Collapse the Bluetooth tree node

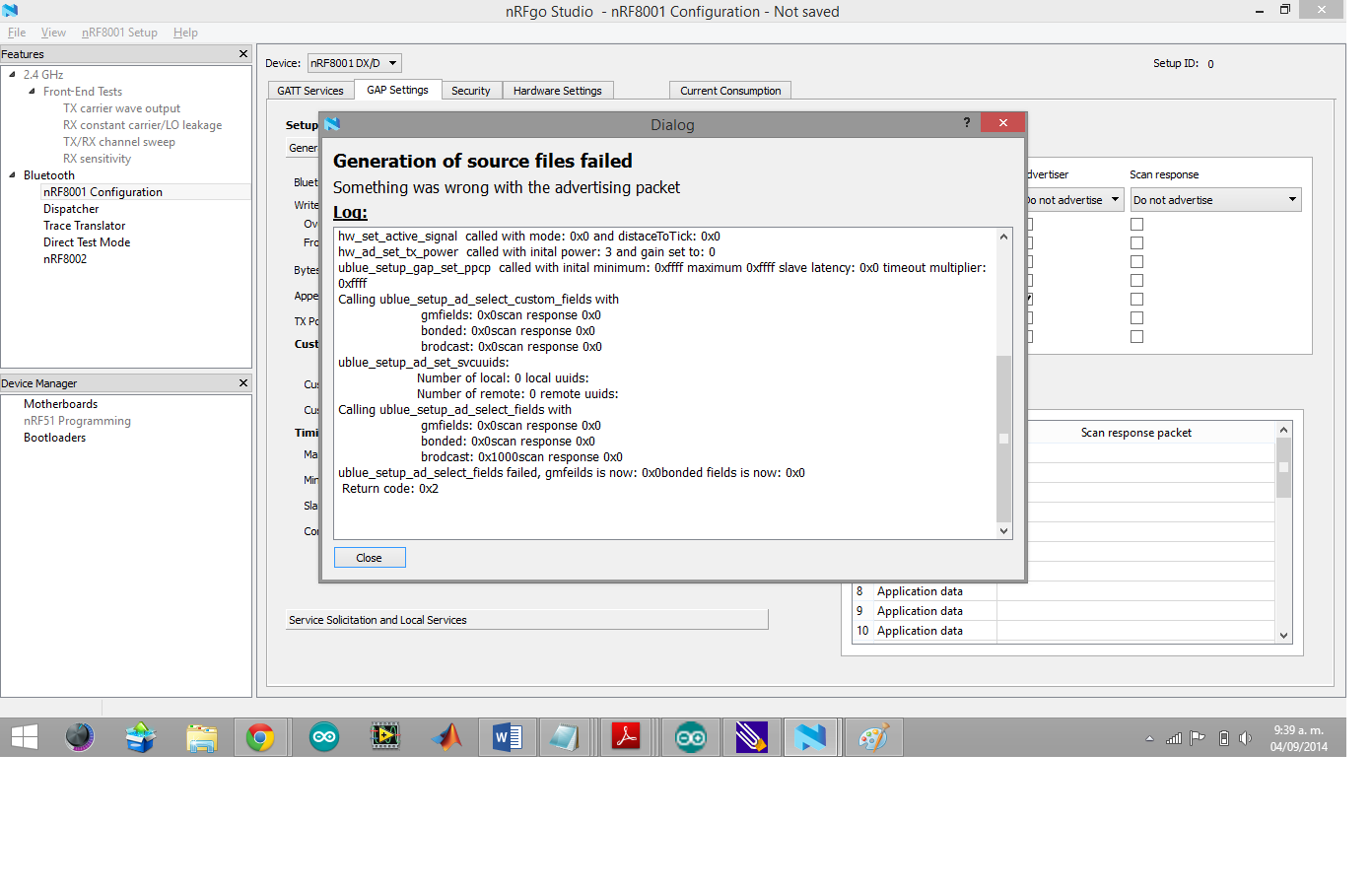(12, 174)
